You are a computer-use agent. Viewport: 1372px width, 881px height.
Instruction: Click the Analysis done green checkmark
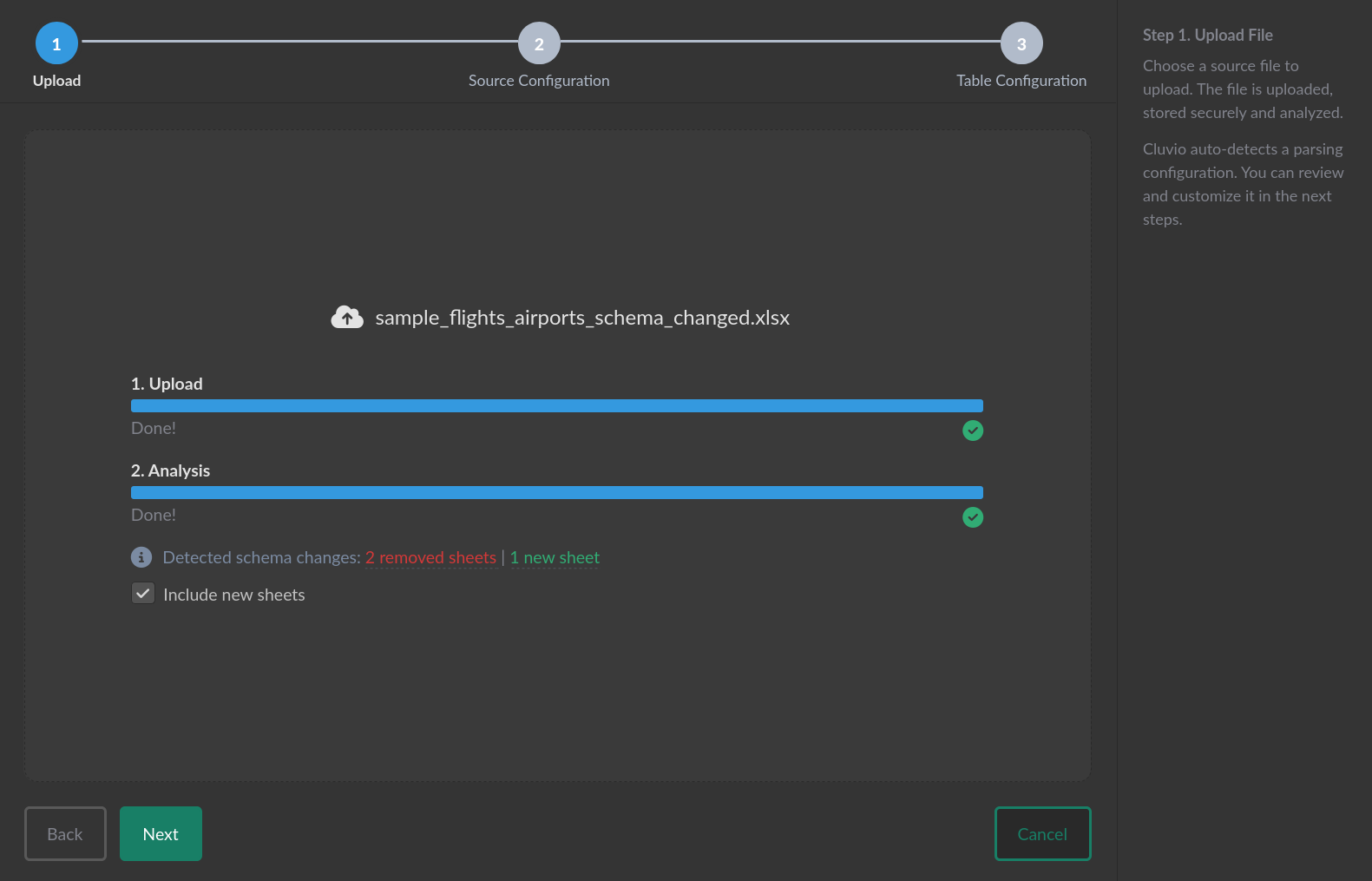(973, 517)
